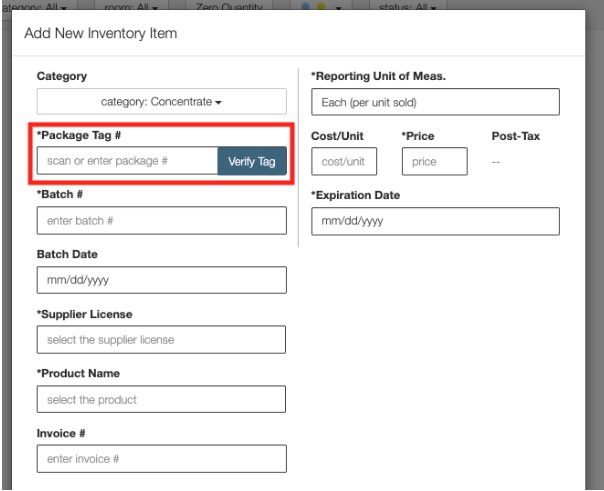Focus the enter batch # field
604x491 pixels.
point(161,220)
